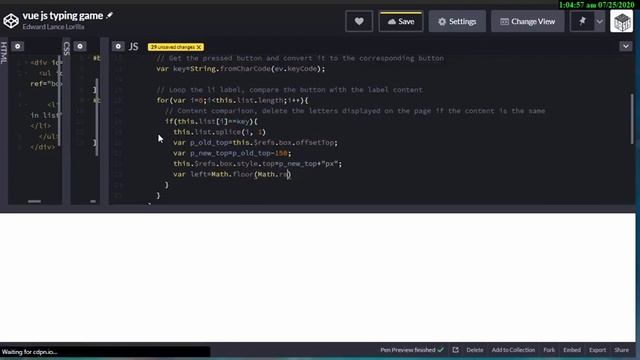This screenshot has width=640, height=360.
Task: Click author name Edward Lance Lorilla
Action: [53, 27]
